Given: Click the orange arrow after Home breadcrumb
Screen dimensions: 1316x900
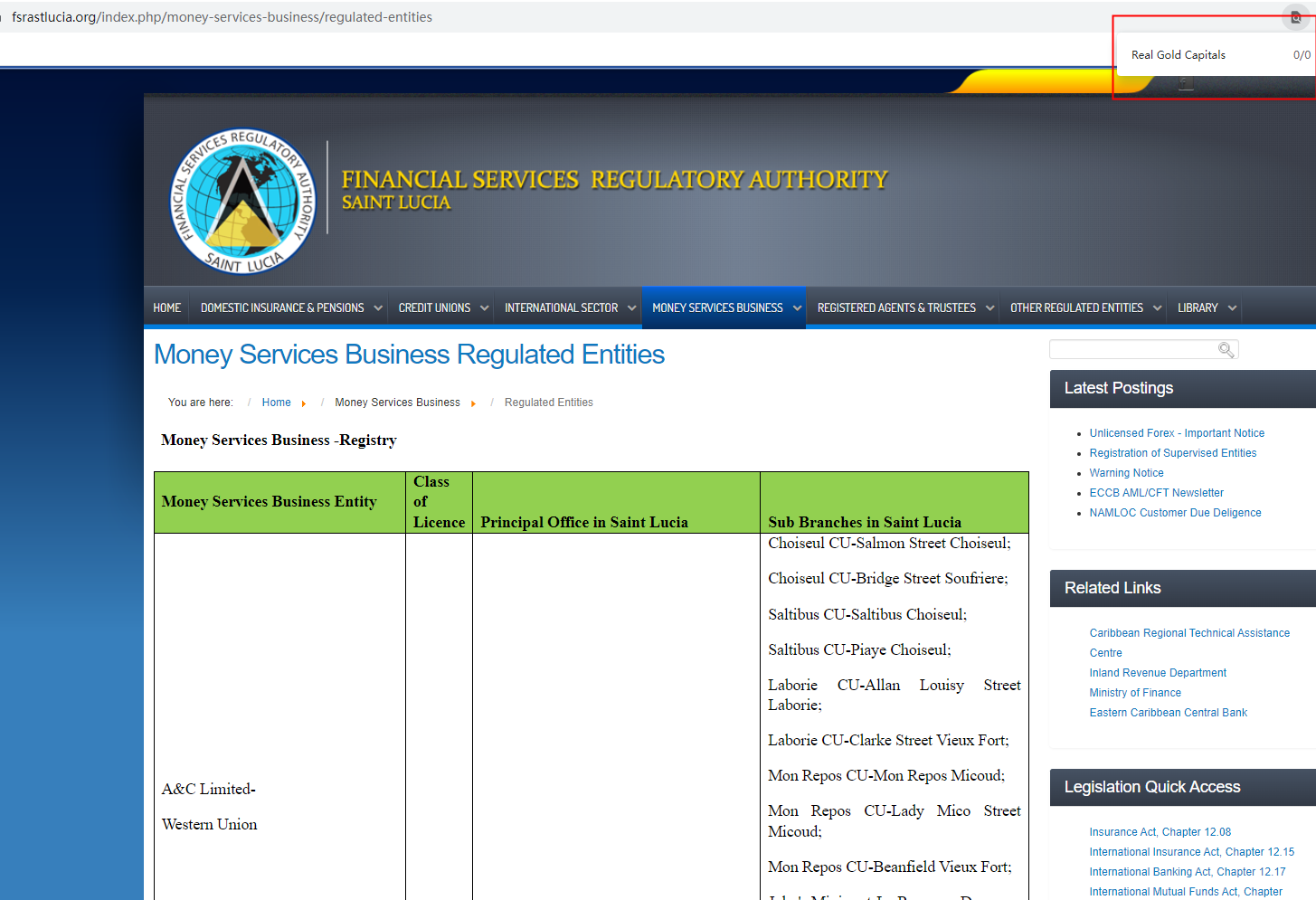Looking at the screenshot, I should coord(304,403).
